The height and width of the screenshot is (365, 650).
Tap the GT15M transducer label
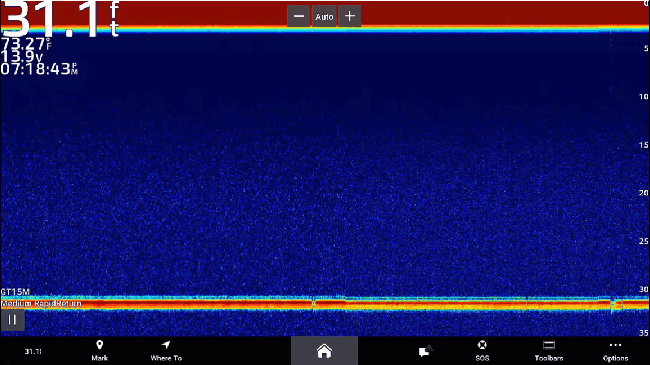pyautogui.click(x=15, y=292)
